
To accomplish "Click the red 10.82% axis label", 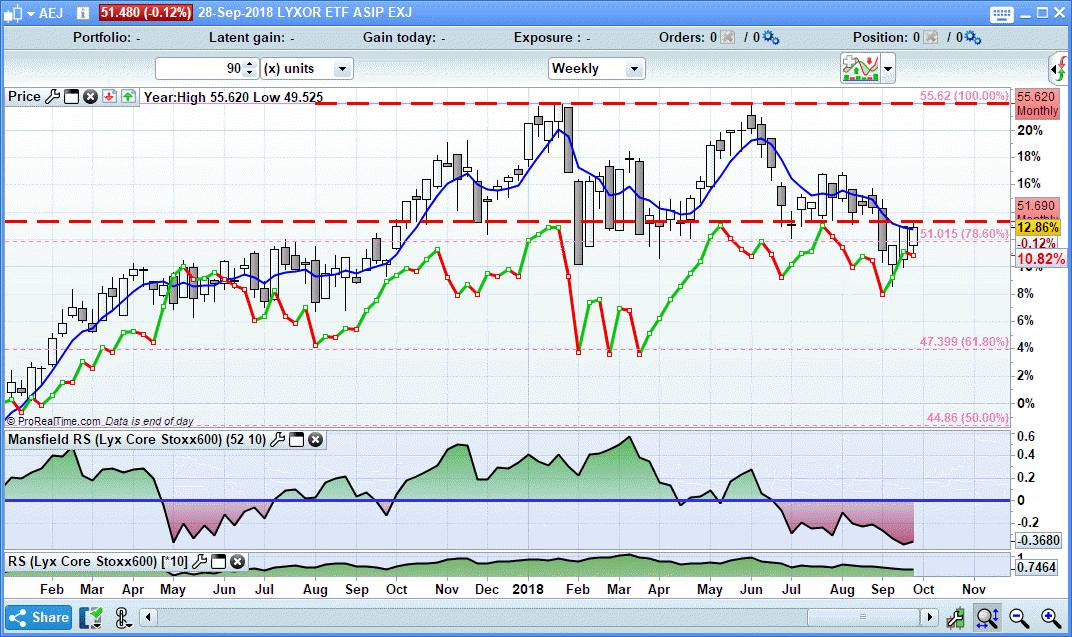I will pyautogui.click(x=1041, y=259).
